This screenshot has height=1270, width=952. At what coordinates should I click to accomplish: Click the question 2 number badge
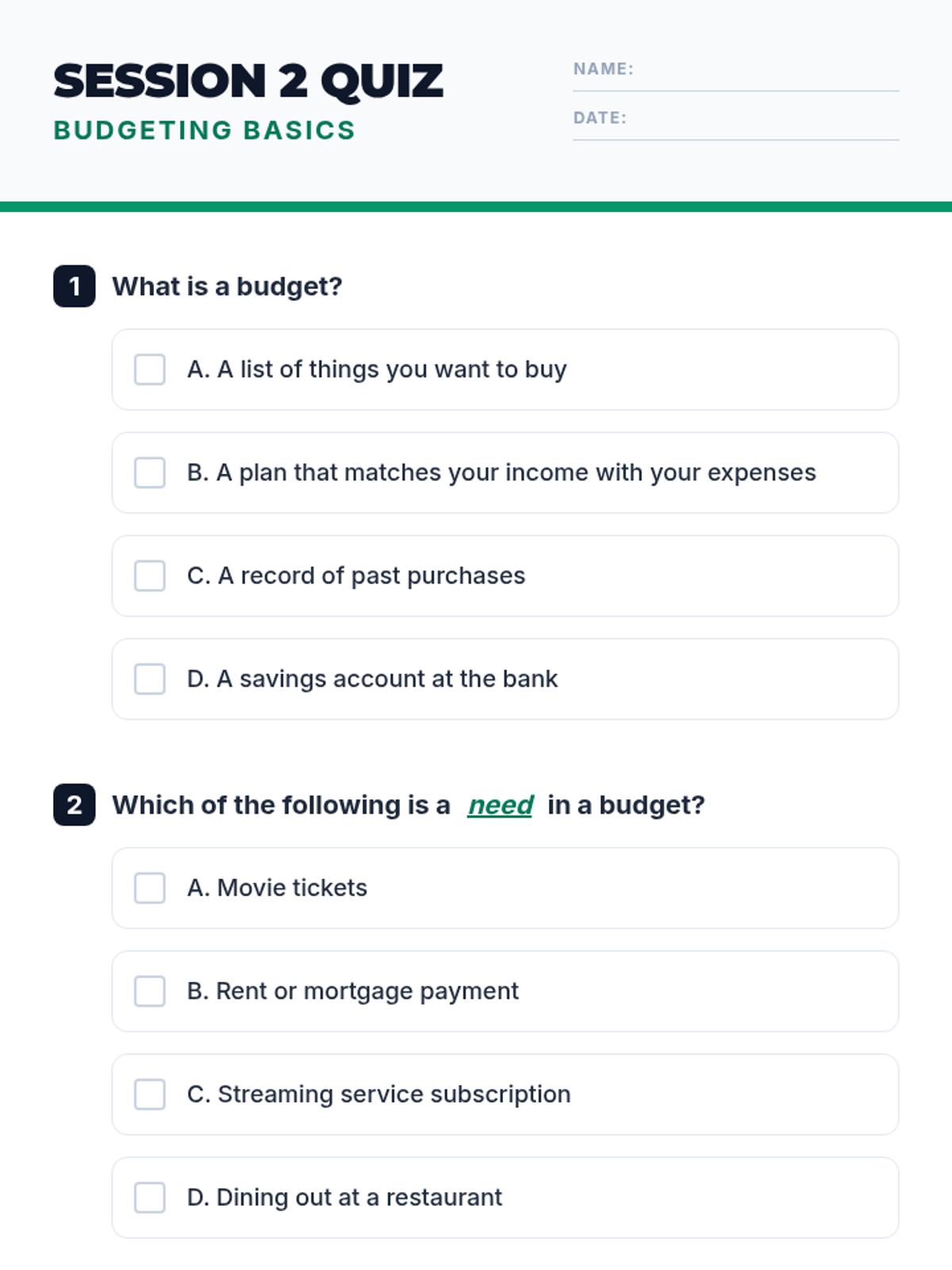pyautogui.click(x=75, y=805)
